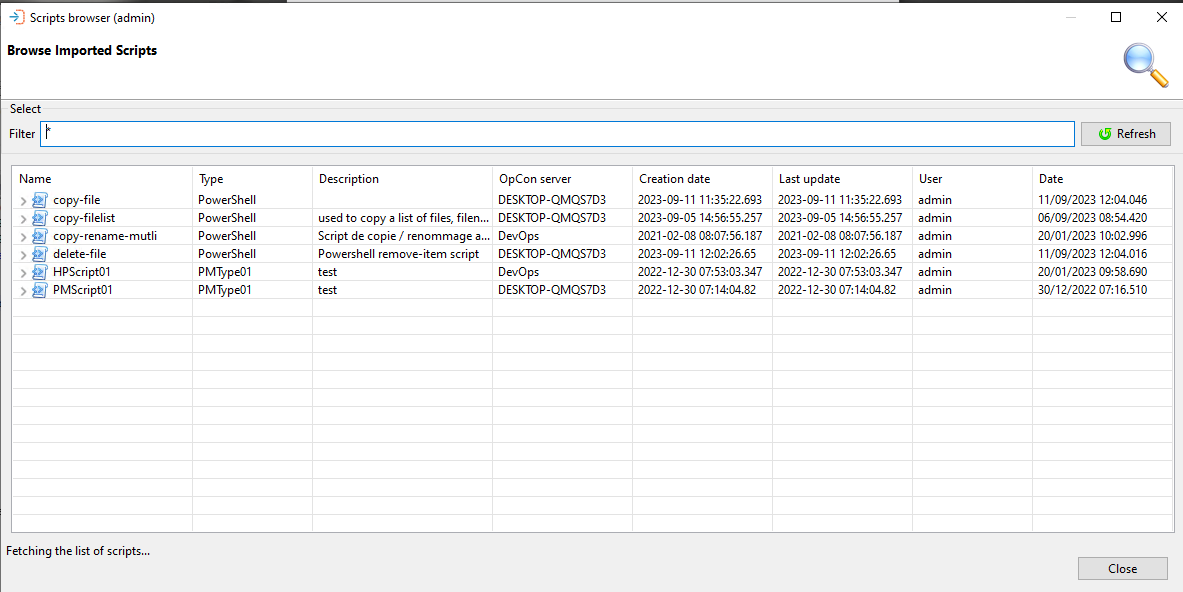Select the PMScript01 script name
Screen dimensions: 1183x592
click(x=82, y=290)
